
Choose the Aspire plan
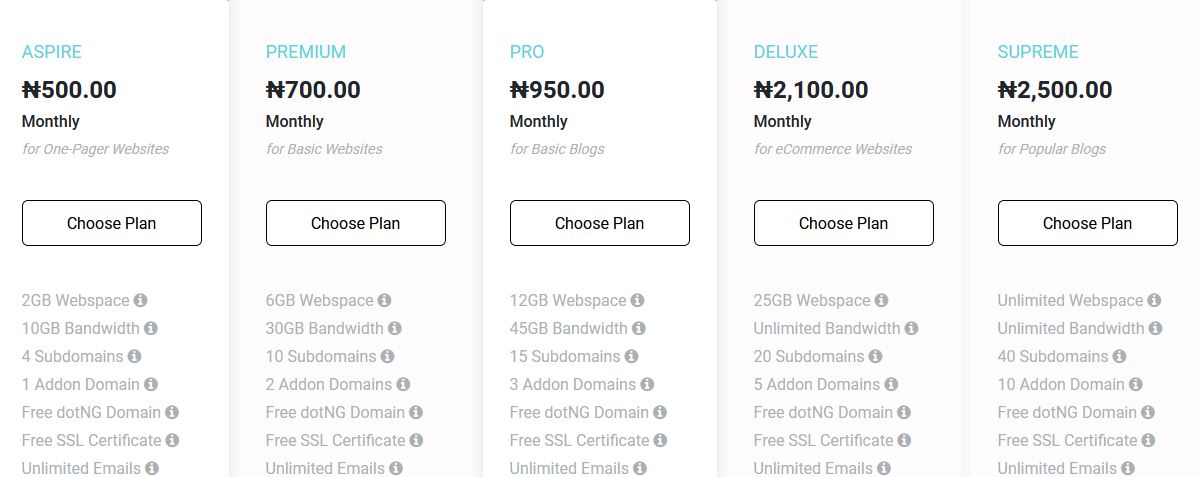[x=112, y=223]
